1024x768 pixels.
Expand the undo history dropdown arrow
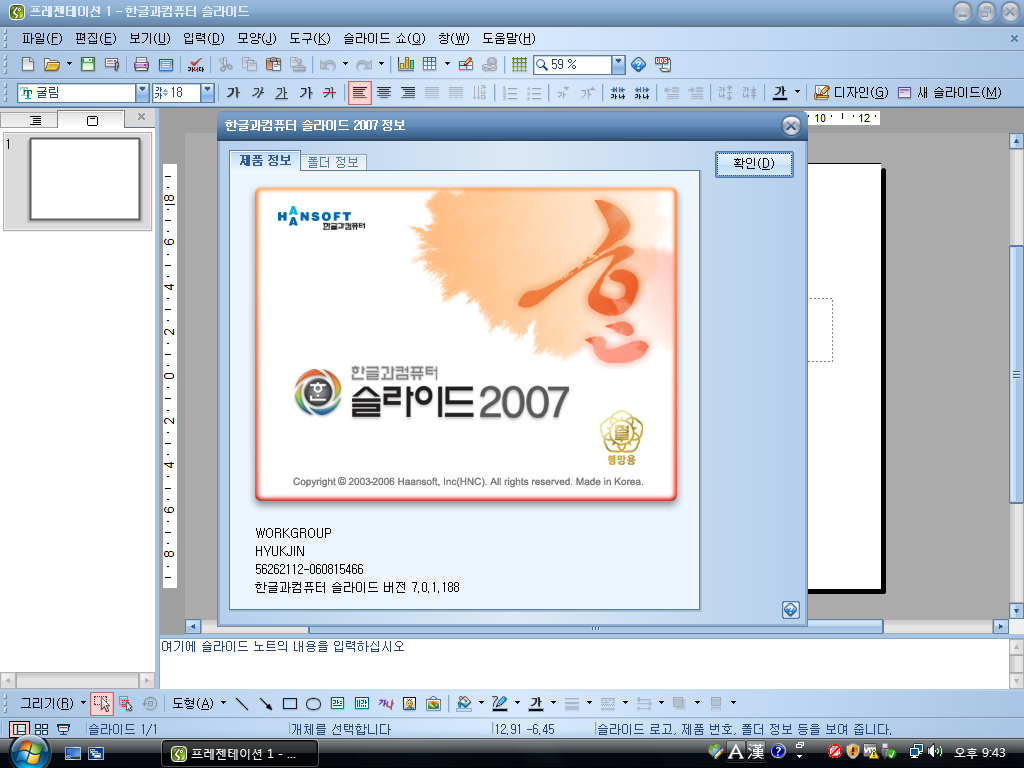coord(345,64)
